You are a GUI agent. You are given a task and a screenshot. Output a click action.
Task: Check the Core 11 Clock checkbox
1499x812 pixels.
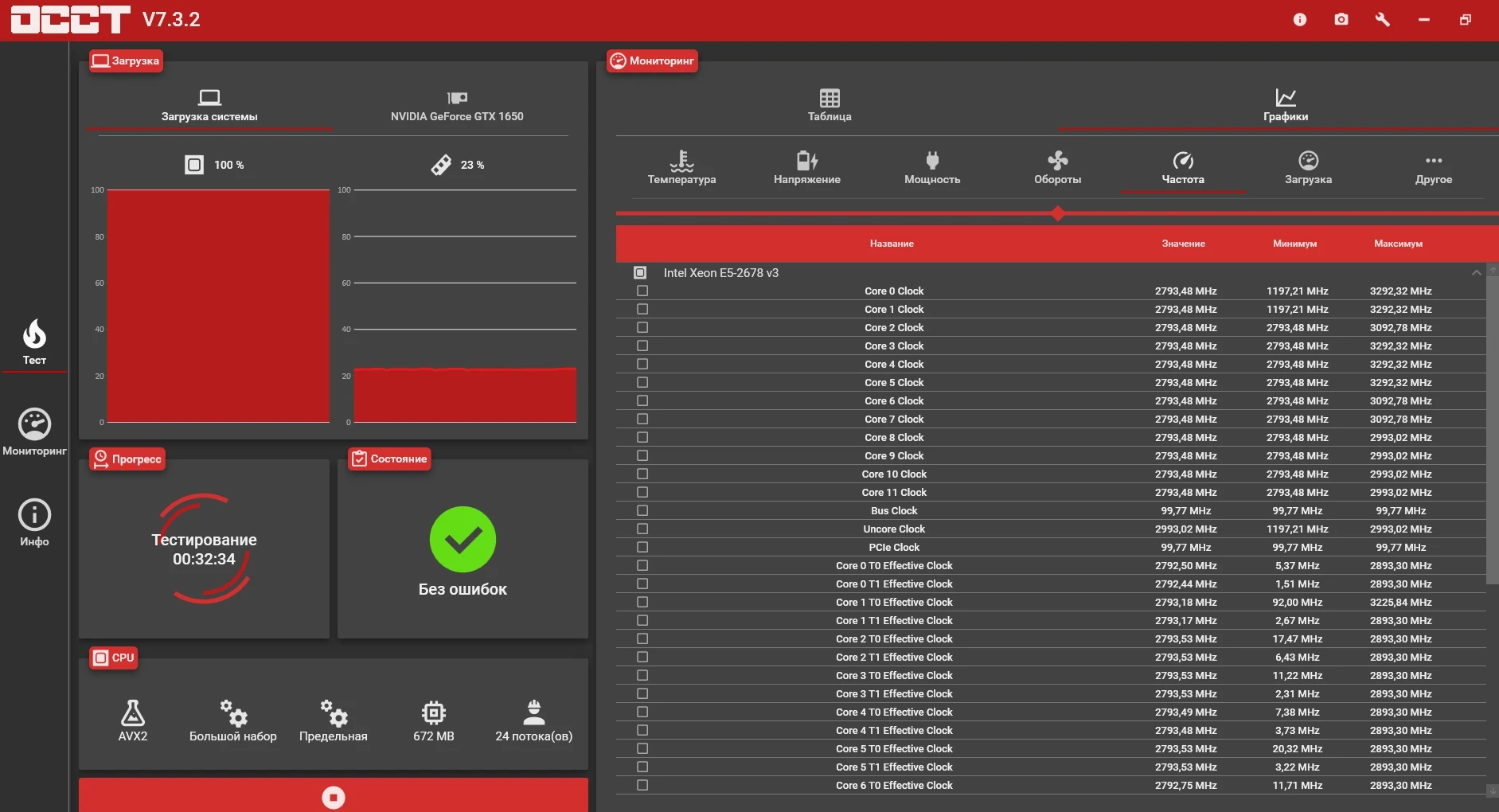click(x=642, y=492)
